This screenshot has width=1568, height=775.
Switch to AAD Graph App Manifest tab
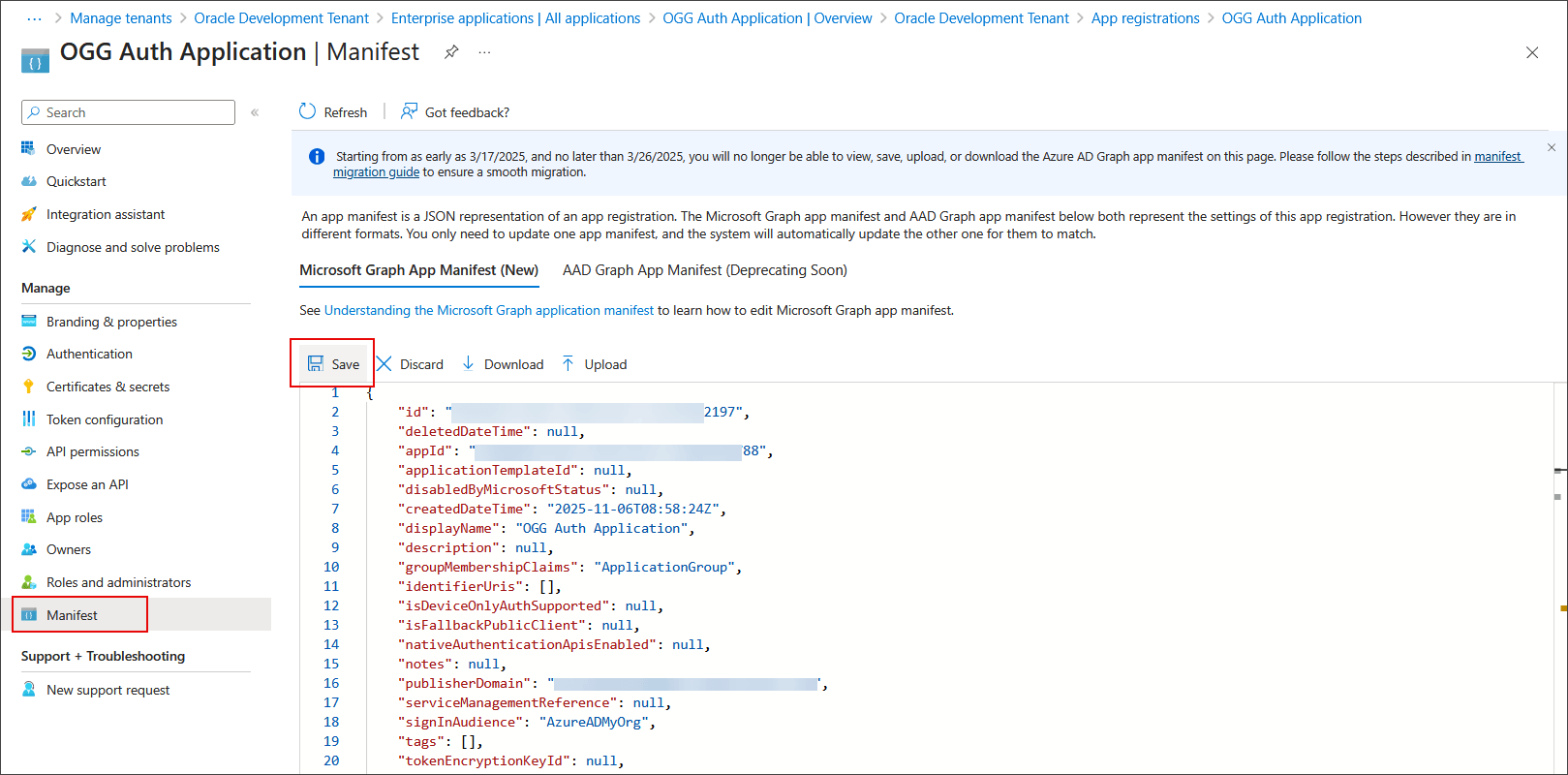pyautogui.click(x=705, y=270)
